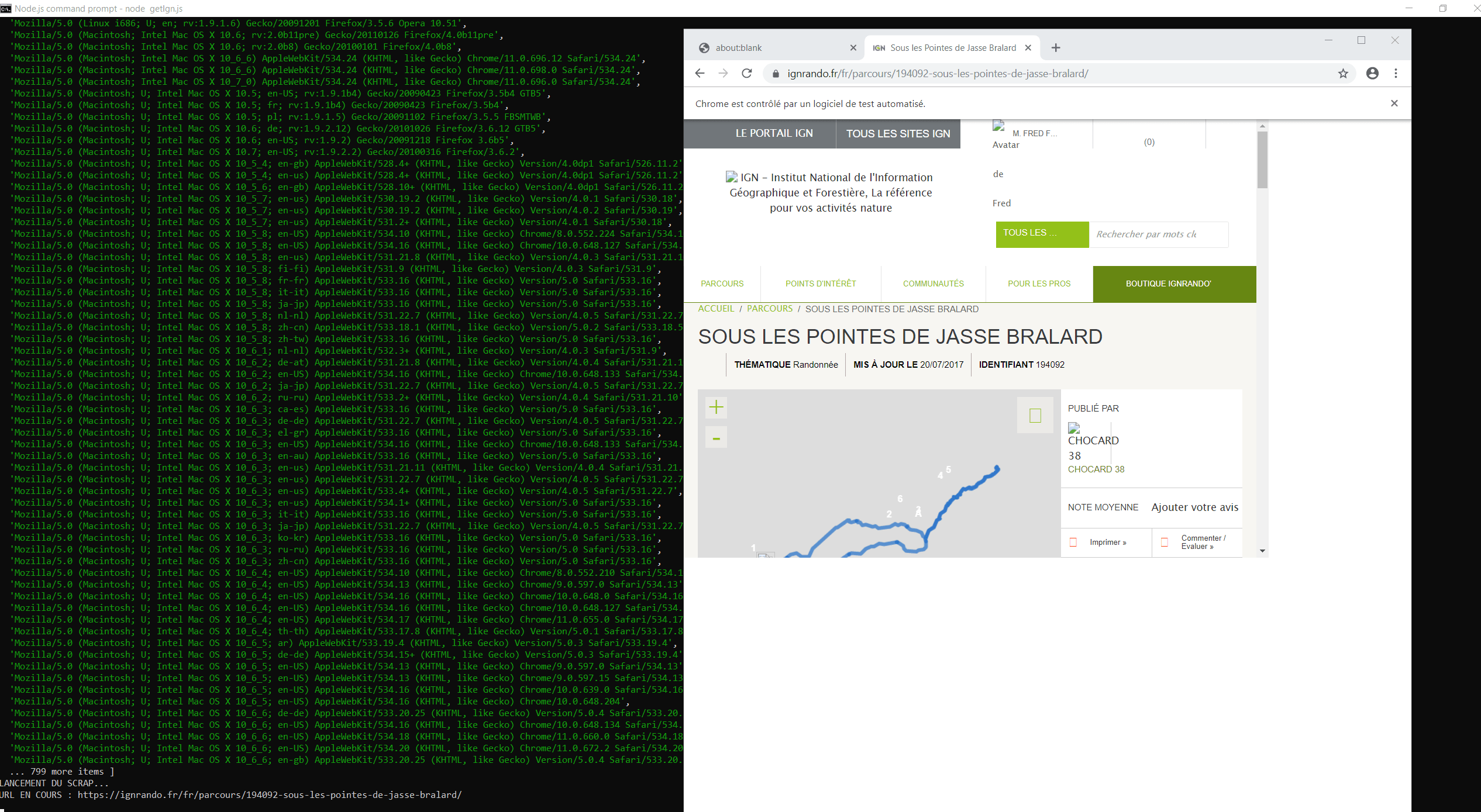Go forward in Chrome navigation
Screen dimensions: 1481x812
[724, 73]
